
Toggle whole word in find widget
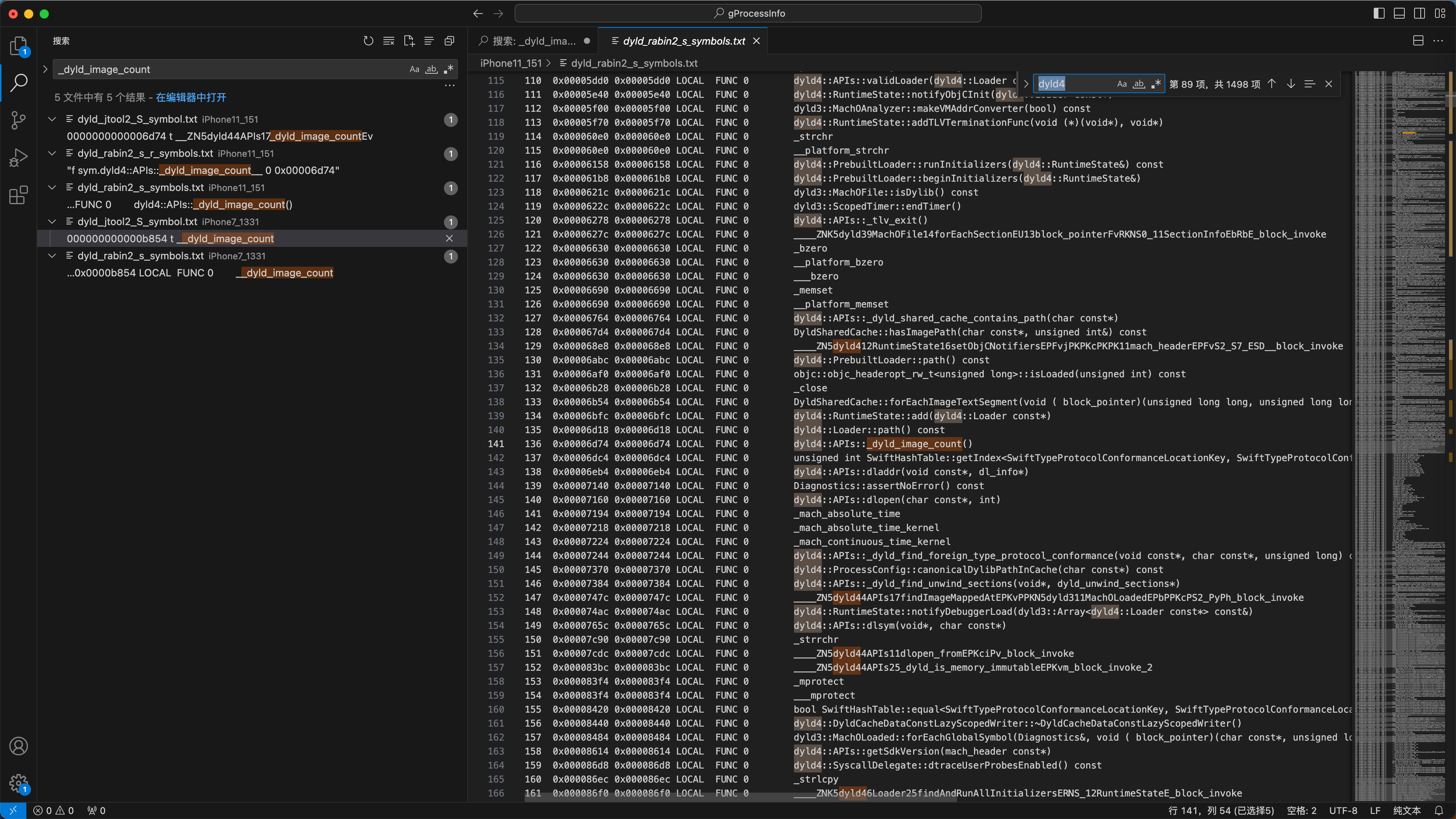(x=1139, y=84)
